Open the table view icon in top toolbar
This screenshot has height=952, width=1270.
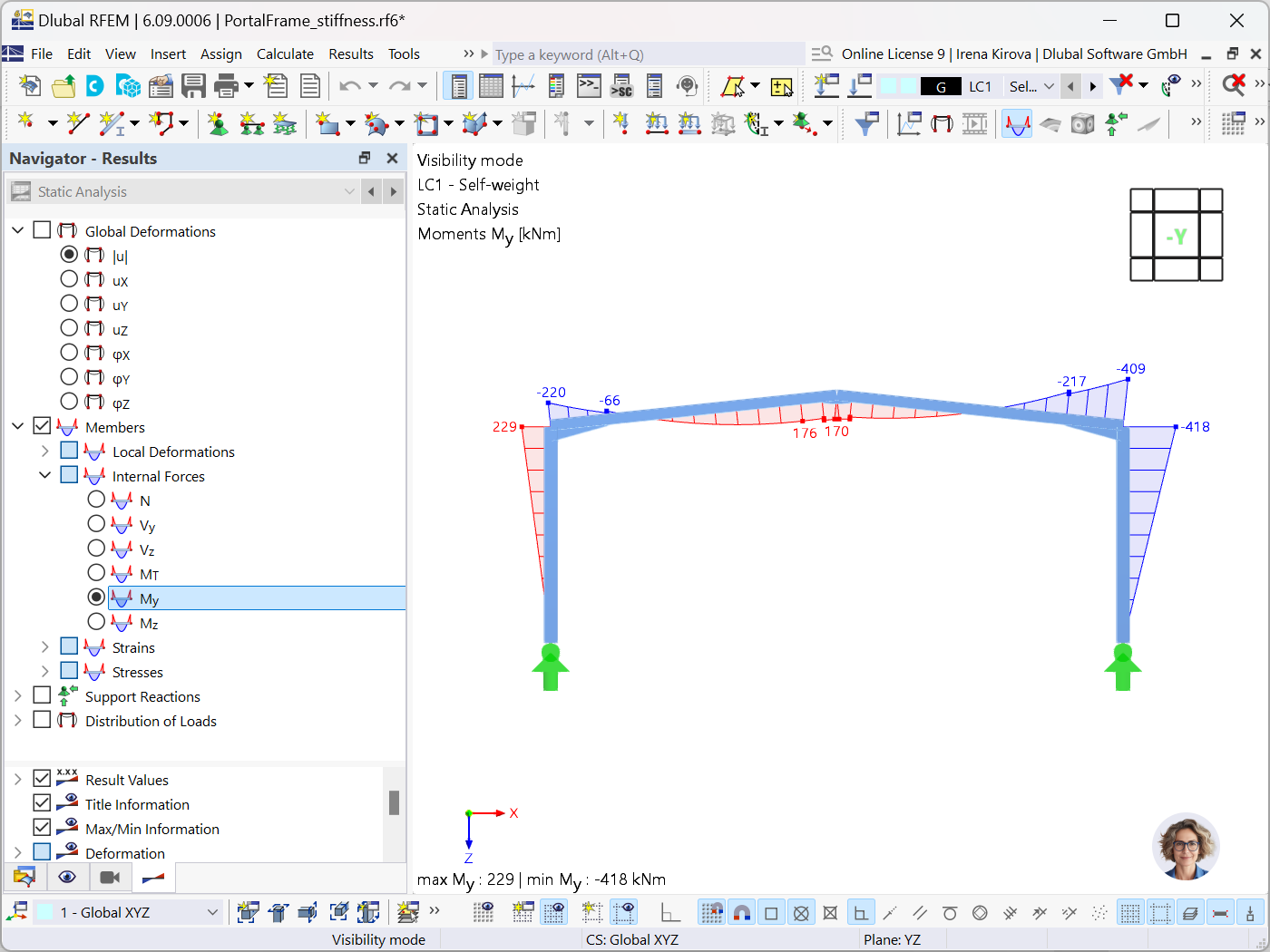pos(491,86)
